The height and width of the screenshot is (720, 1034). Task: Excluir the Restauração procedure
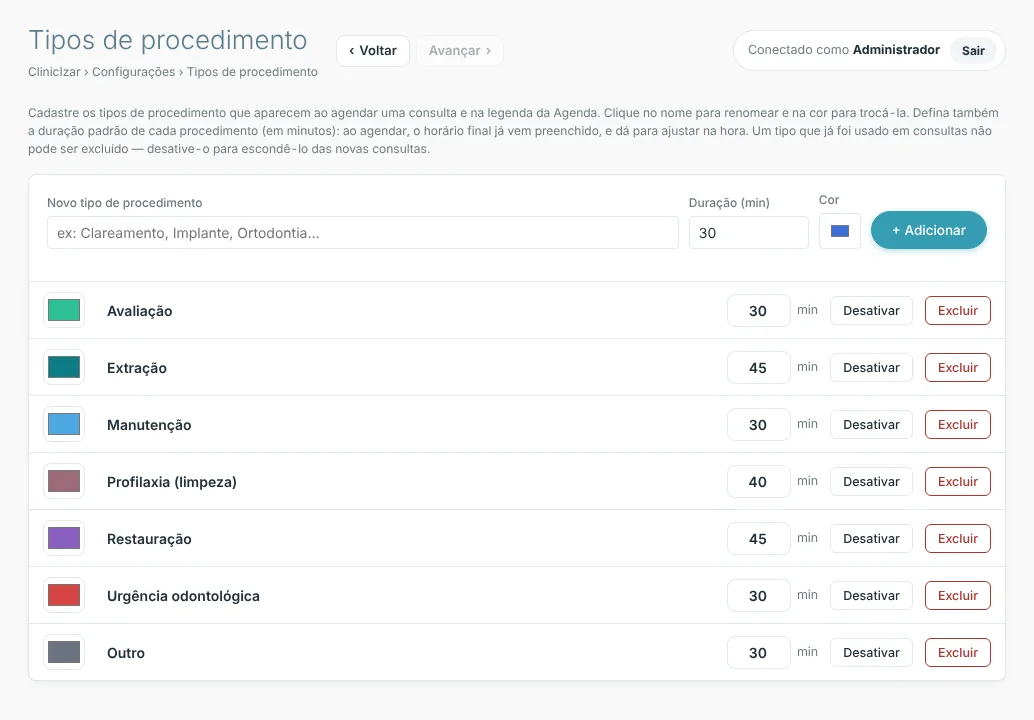pos(958,539)
